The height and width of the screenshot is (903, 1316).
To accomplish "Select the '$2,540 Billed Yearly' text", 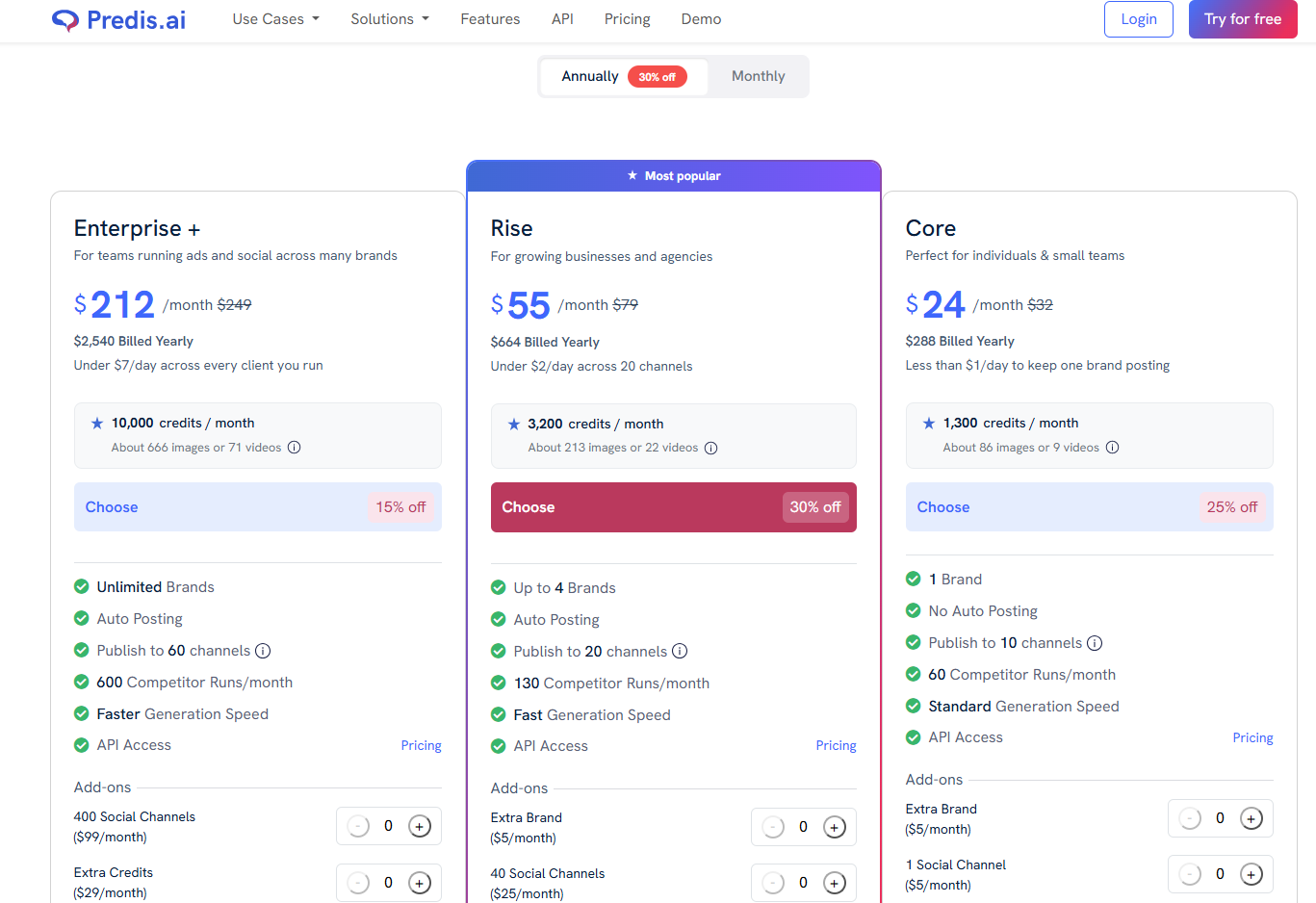I will pos(134,342).
